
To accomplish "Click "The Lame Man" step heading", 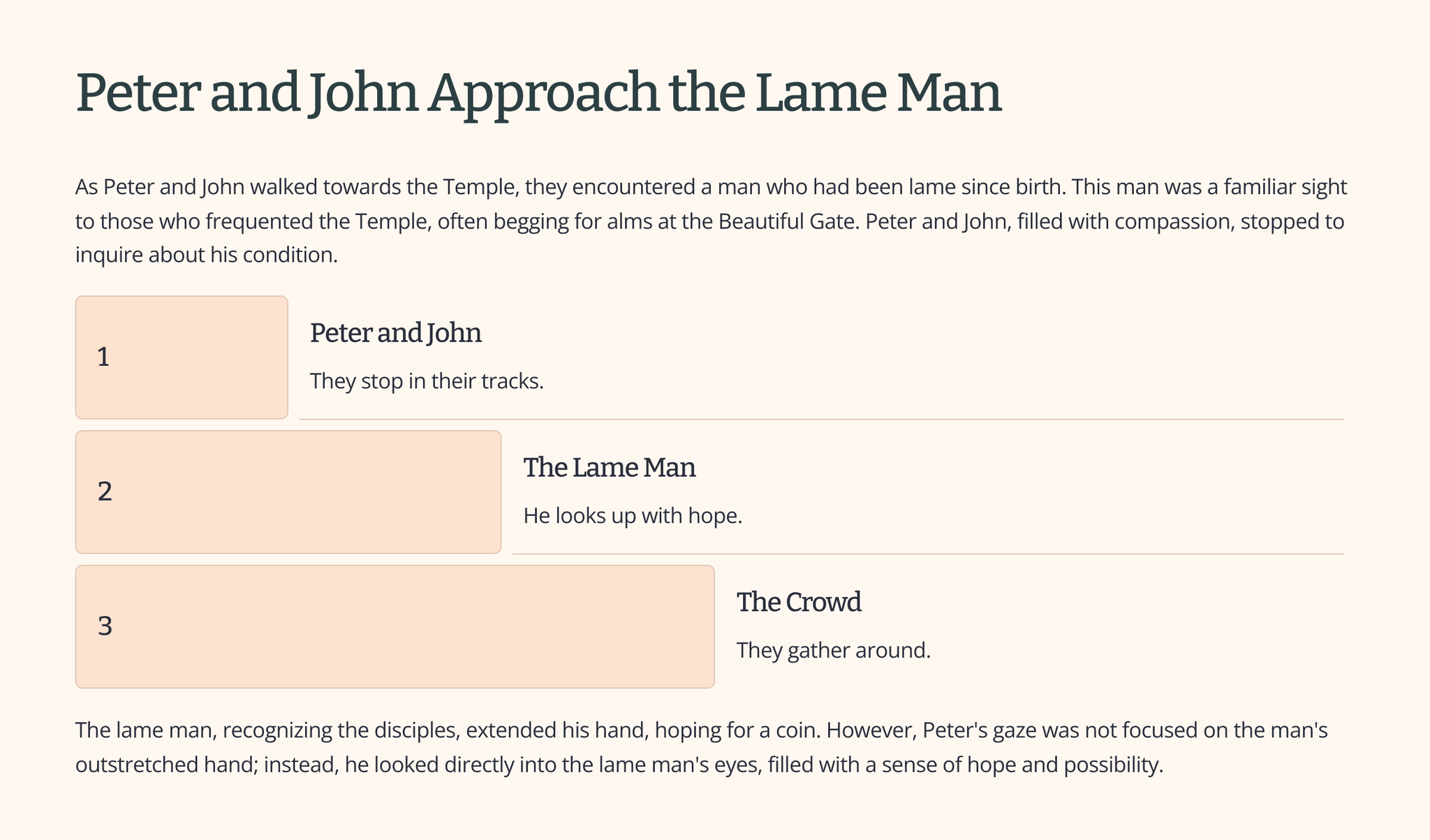I will click(609, 468).
